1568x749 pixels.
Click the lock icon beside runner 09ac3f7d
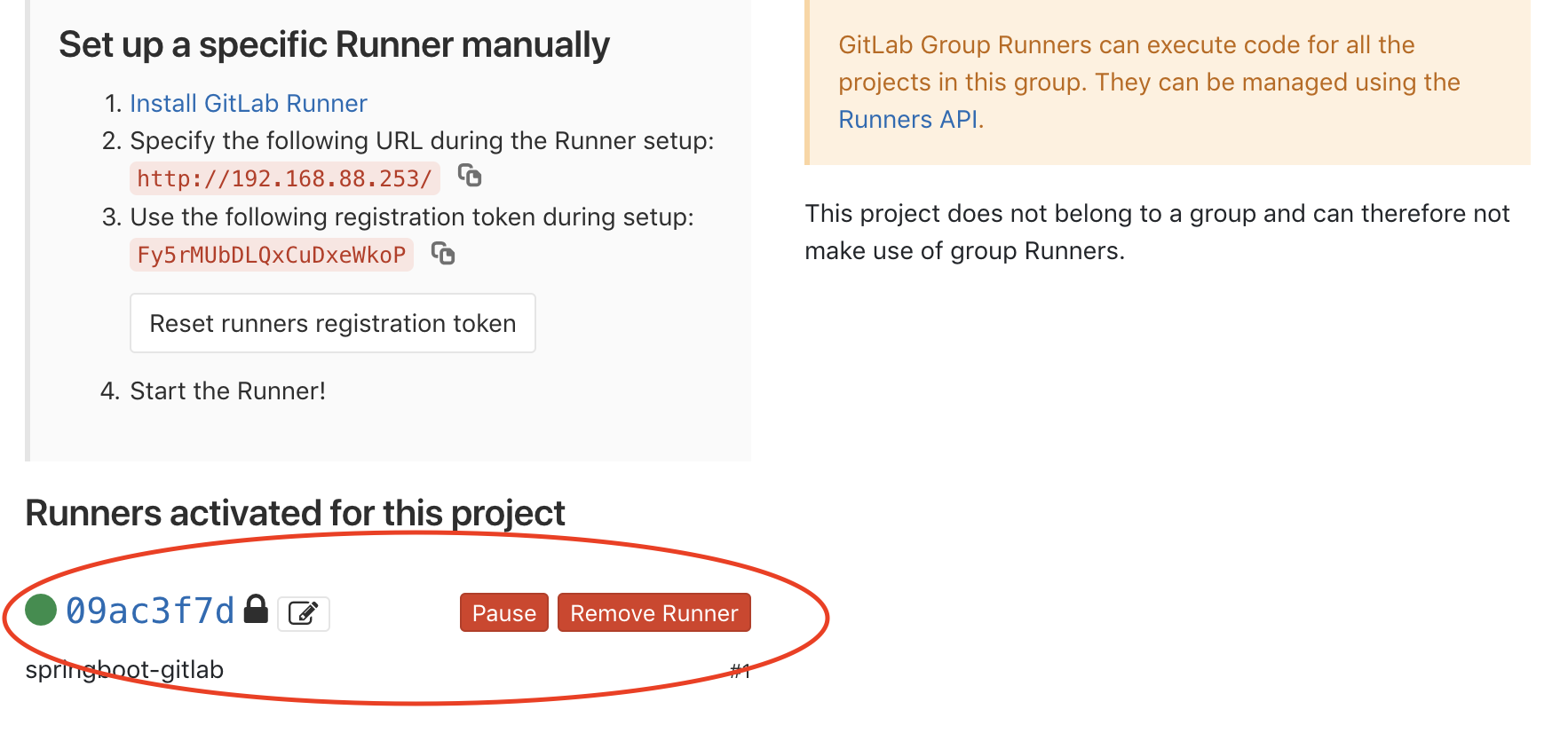[x=256, y=609]
